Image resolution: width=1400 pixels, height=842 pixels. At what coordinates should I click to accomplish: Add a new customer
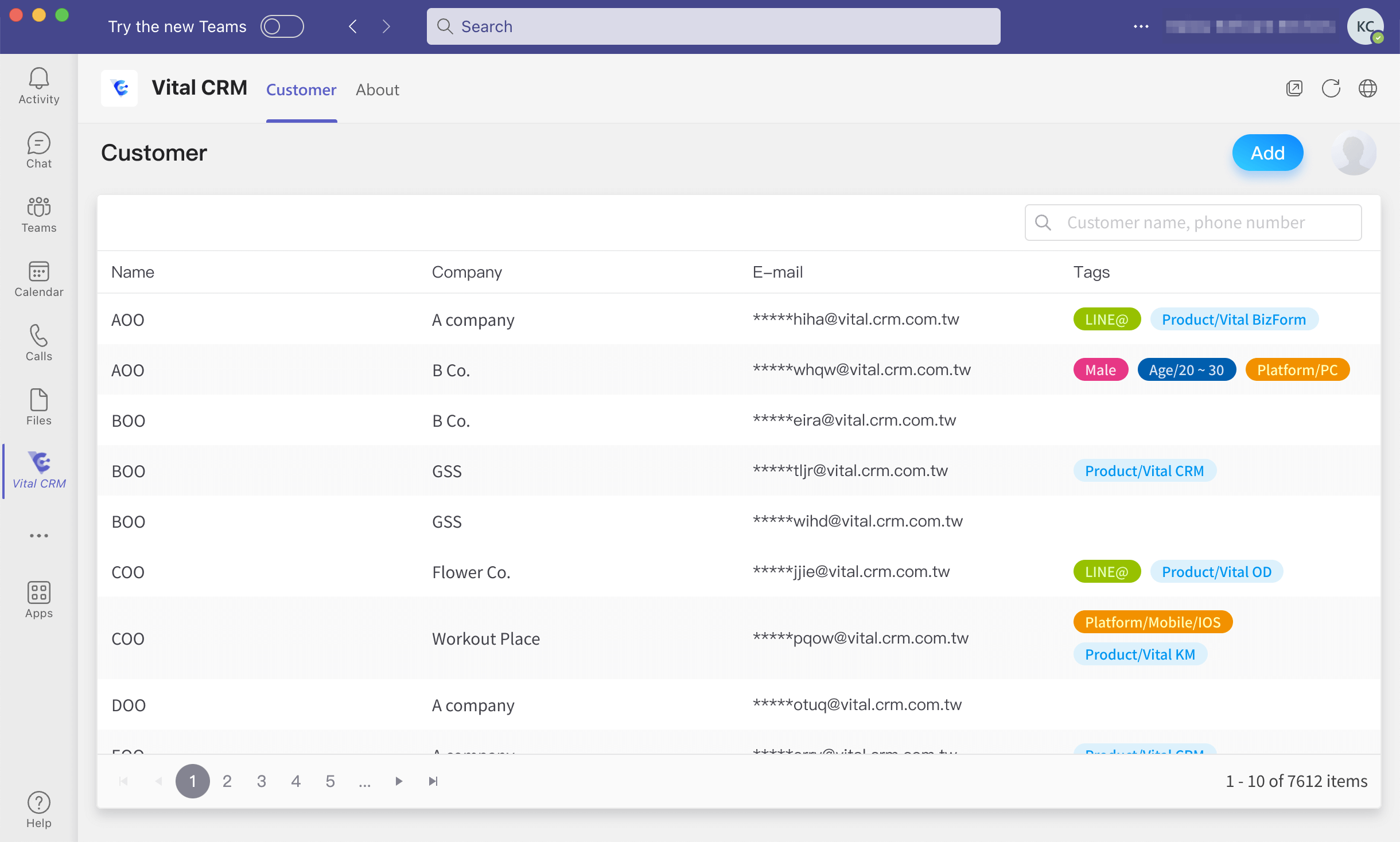click(1268, 153)
